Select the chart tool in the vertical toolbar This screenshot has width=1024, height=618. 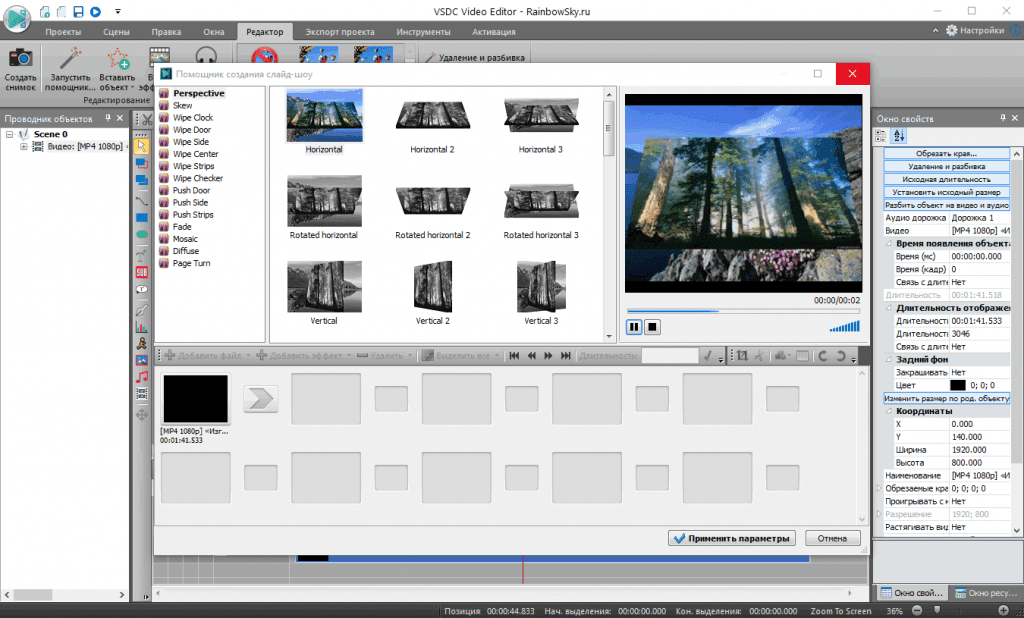(x=142, y=327)
